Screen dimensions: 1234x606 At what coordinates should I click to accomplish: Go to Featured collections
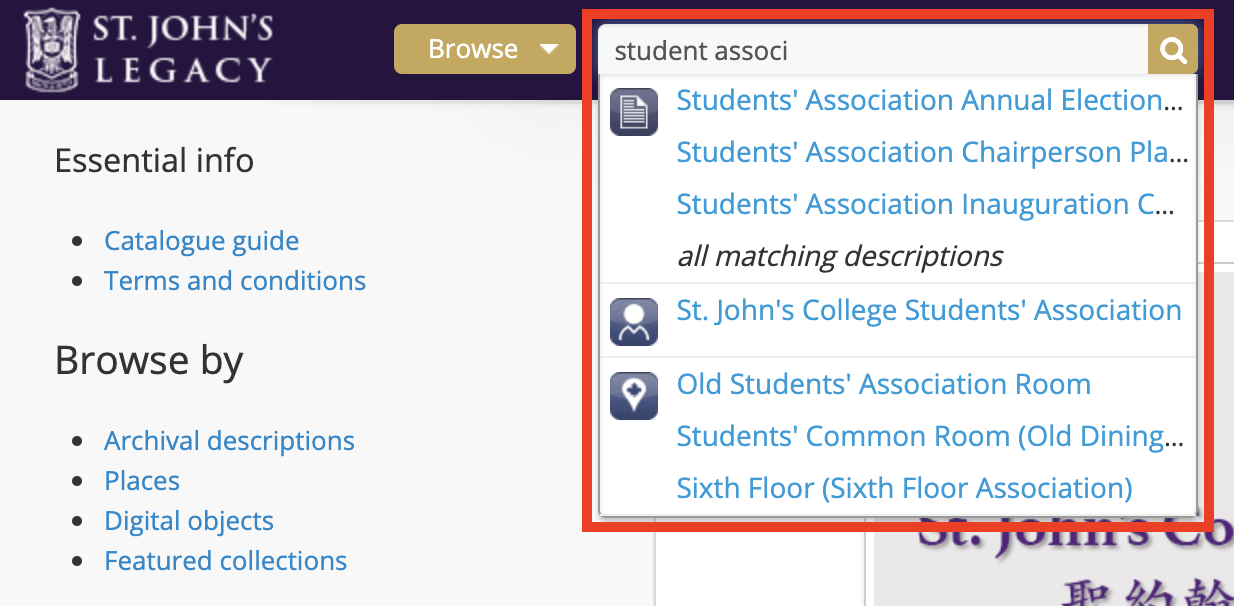tap(225, 561)
